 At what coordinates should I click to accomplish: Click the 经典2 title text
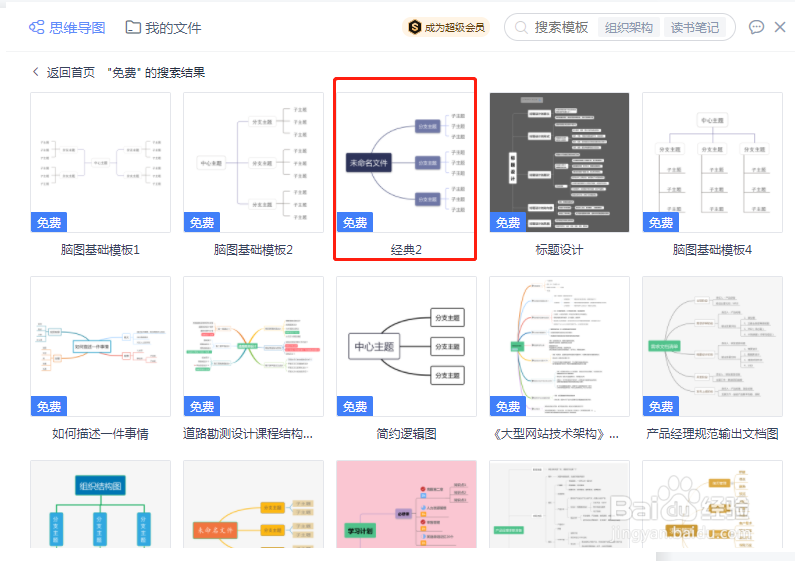[406, 250]
